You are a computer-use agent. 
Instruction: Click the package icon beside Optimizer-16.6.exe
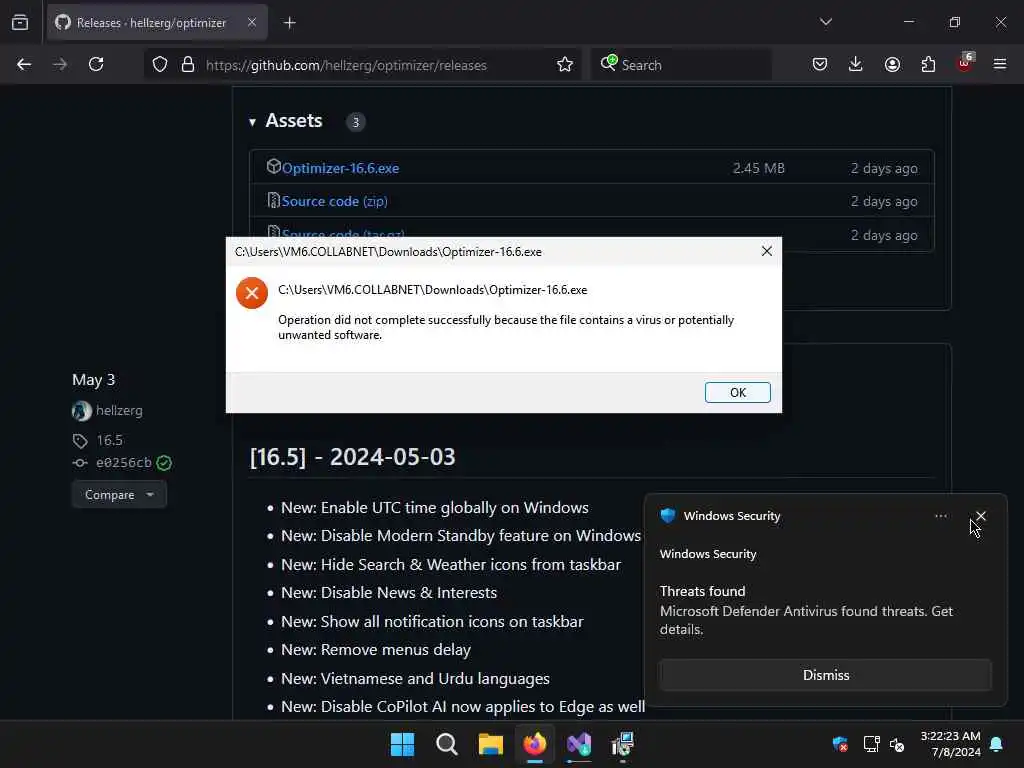point(274,167)
